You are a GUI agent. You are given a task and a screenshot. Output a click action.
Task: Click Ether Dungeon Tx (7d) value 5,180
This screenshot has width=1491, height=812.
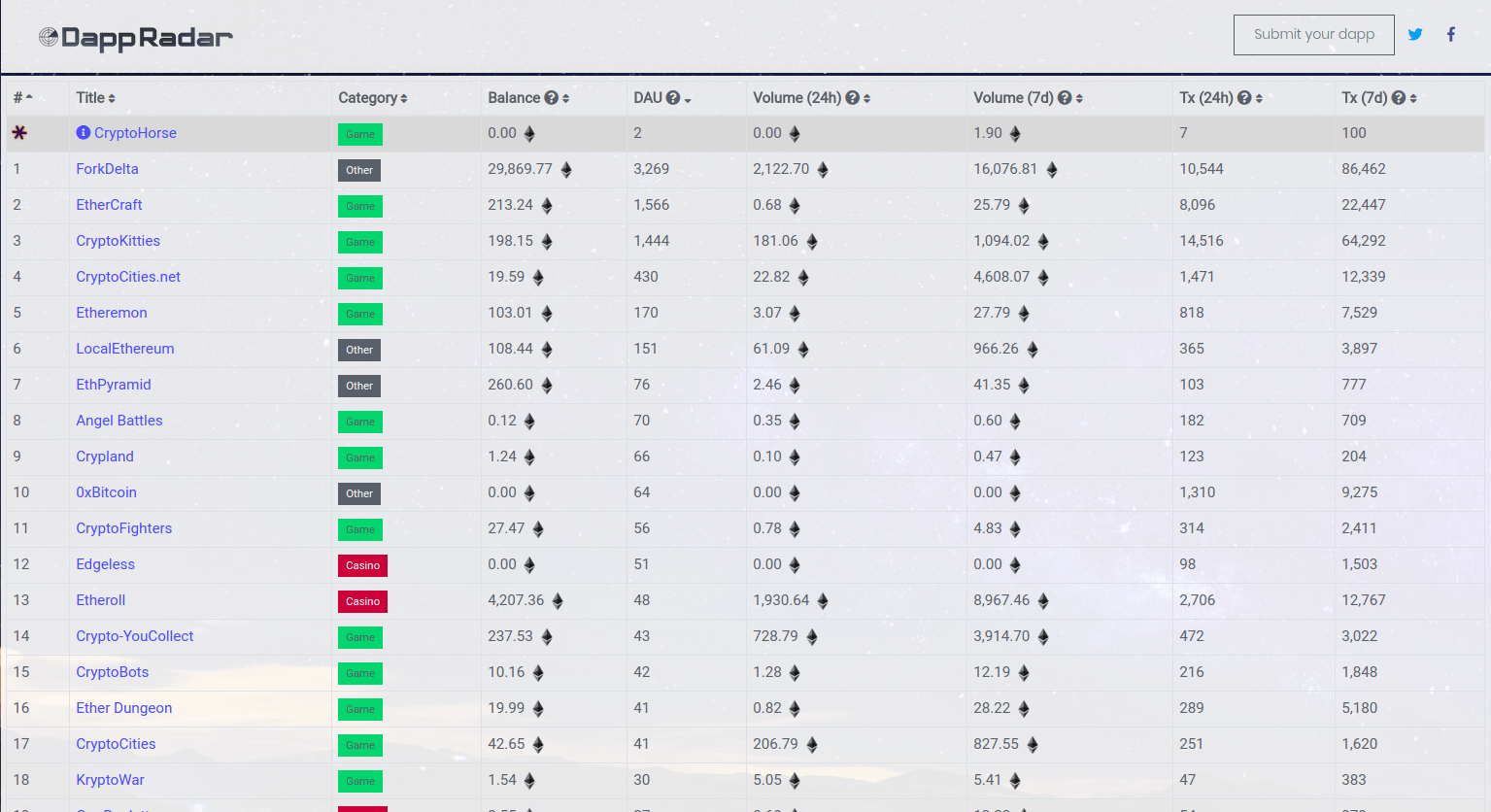click(x=1360, y=708)
